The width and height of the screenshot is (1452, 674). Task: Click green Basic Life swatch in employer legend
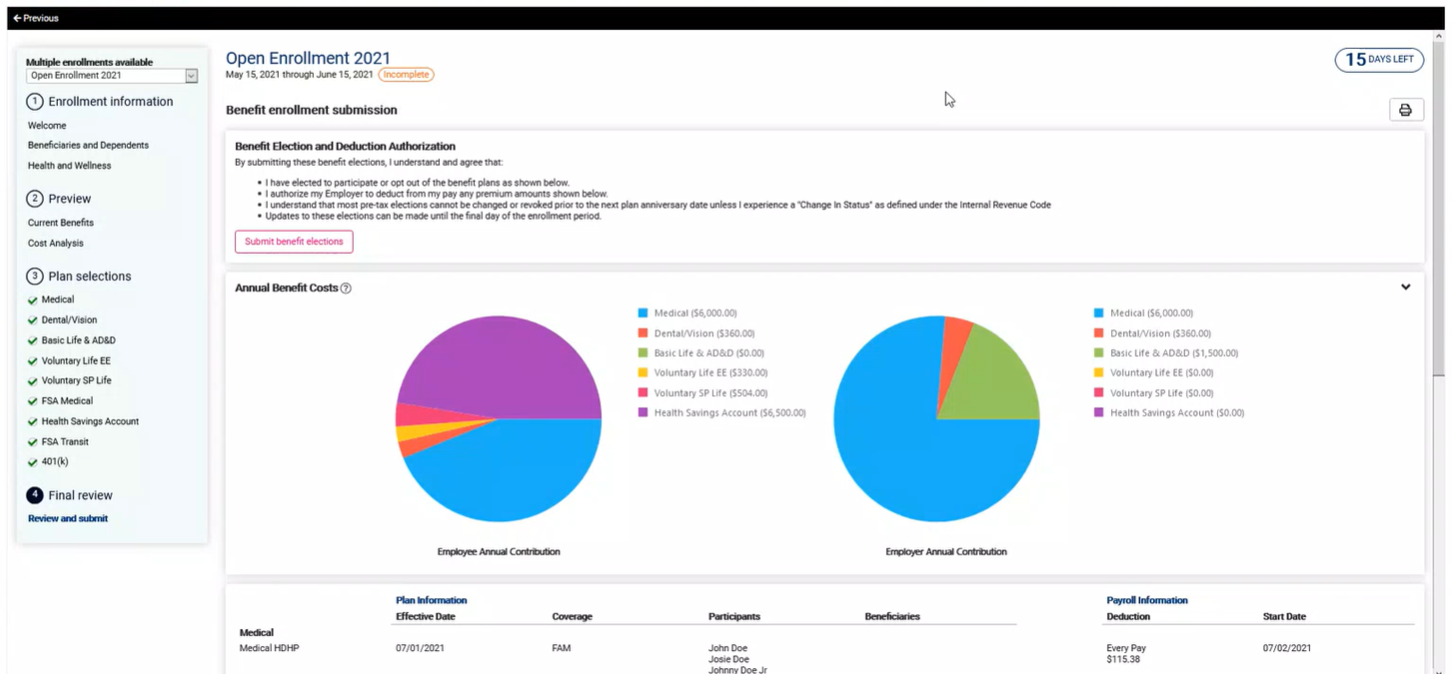pyautogui.click(x=1099, y=353)
